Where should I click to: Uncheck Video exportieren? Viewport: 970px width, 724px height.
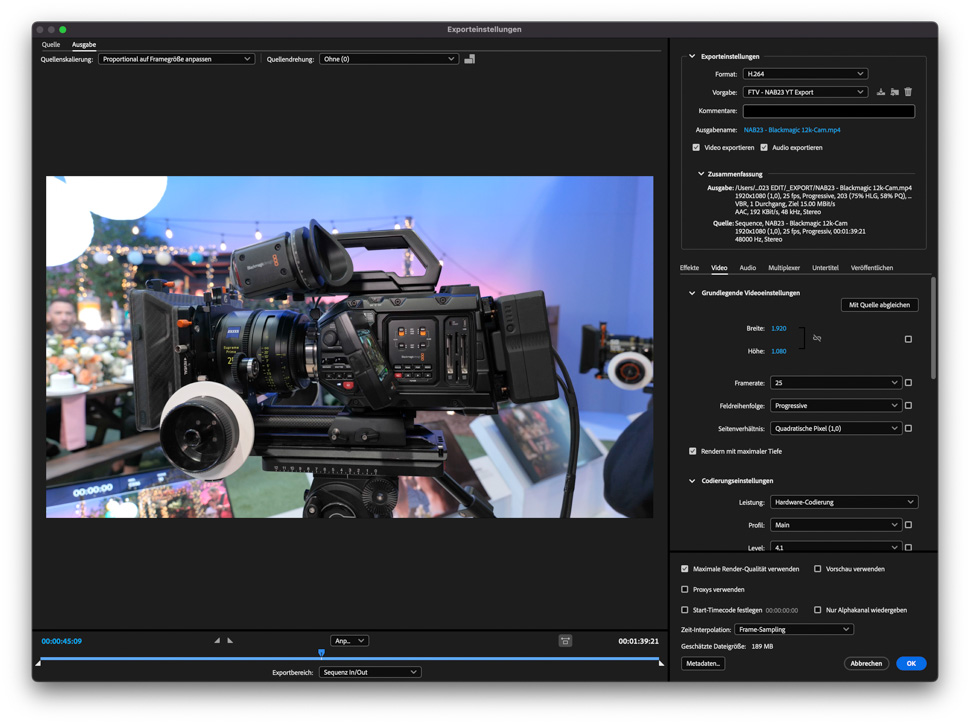[696, 147]
